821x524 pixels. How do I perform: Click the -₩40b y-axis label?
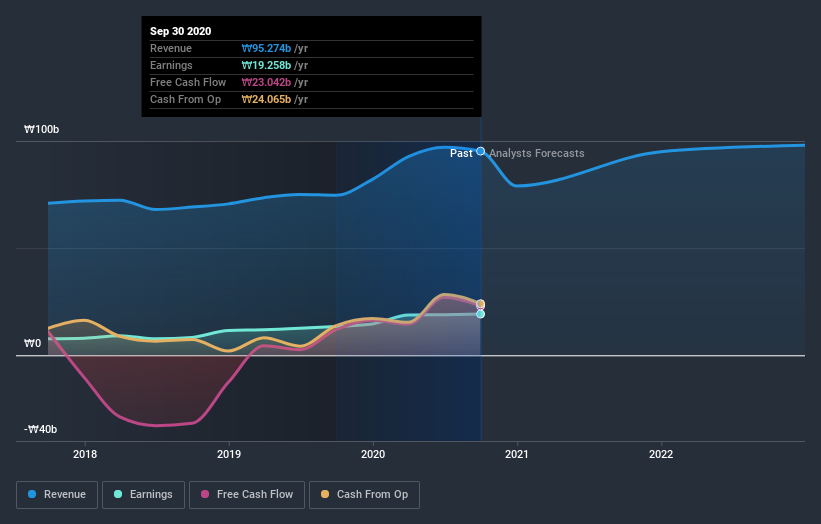[40, 429]
